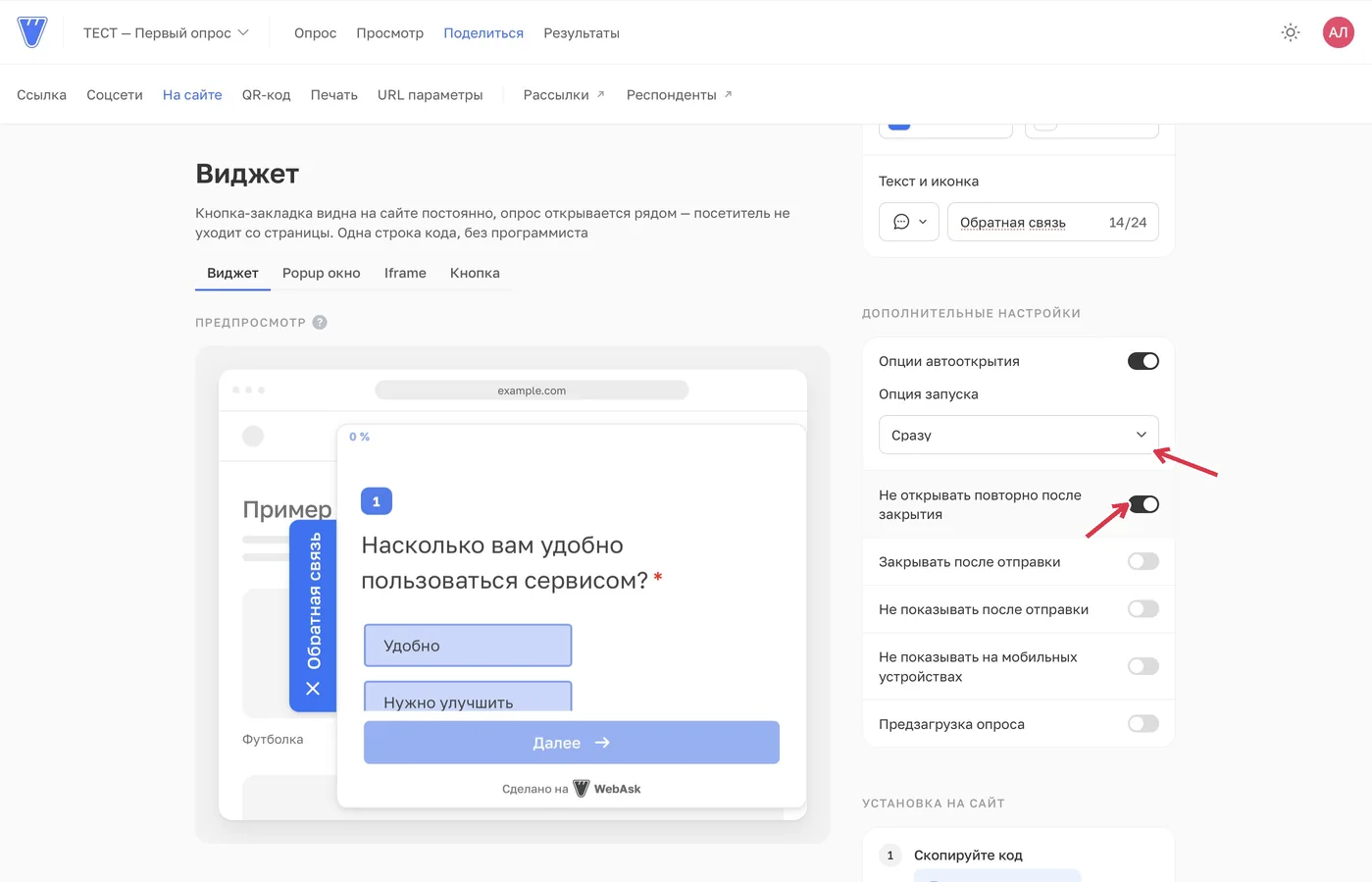Turn off Не открывать повторно после закрытия
1372x882 pixels.
tap(1143, 504)
